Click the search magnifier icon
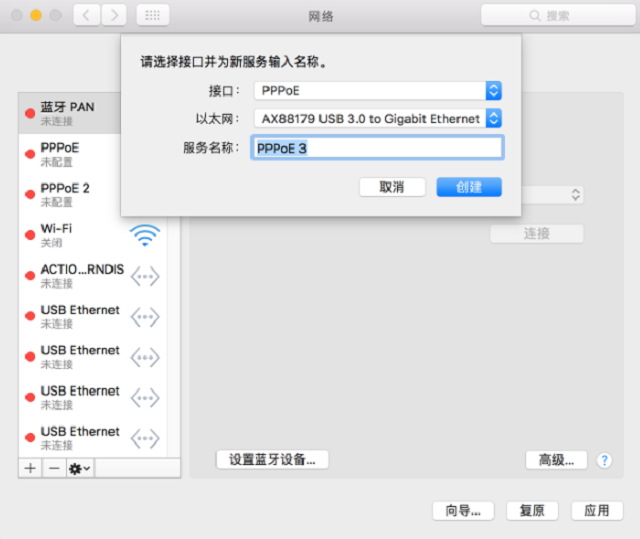Image resolution: width=640 pixels, height=539 pixels. click(x=535, y=16)
